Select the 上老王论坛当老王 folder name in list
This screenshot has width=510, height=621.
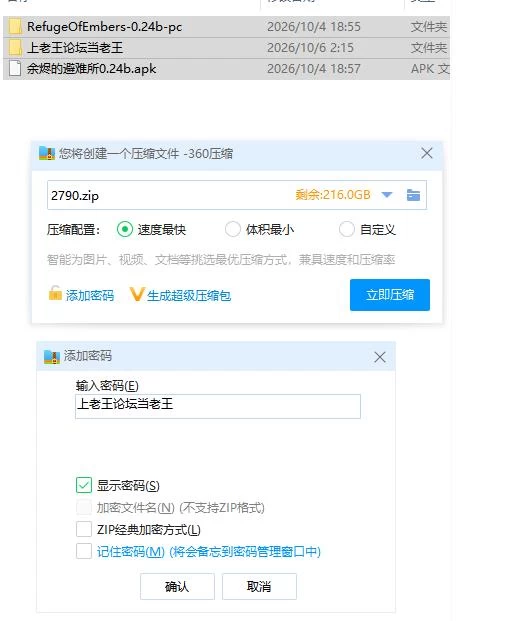pos(75,48)
